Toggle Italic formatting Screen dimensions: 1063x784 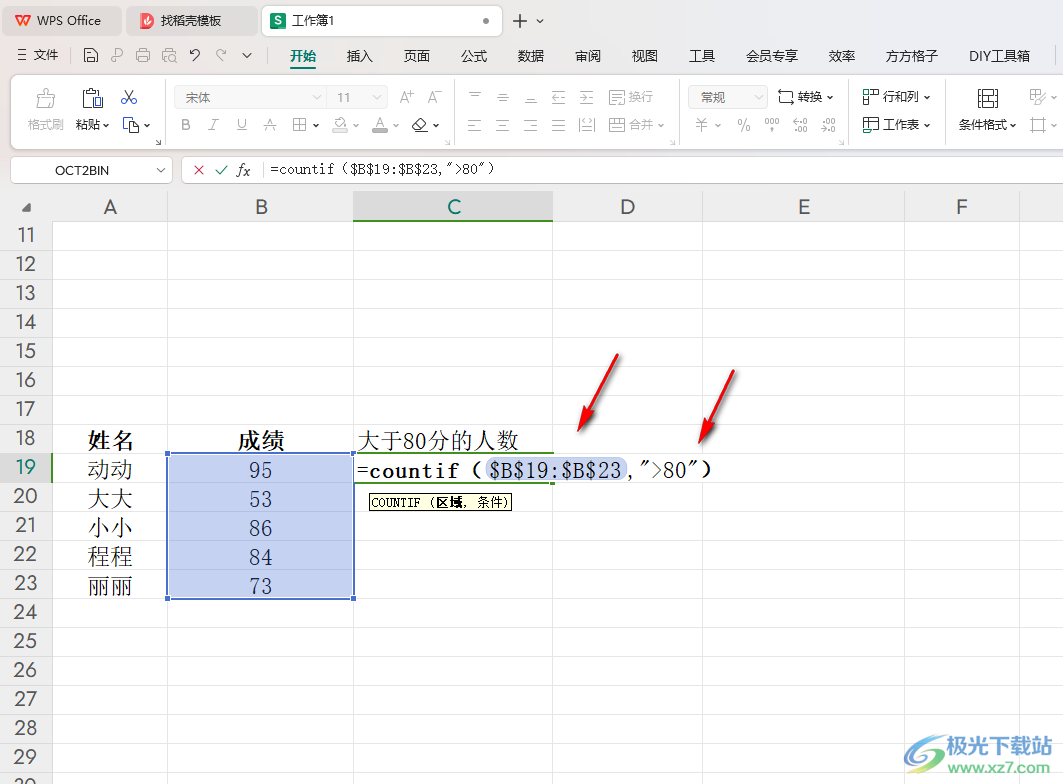(214, 125)
